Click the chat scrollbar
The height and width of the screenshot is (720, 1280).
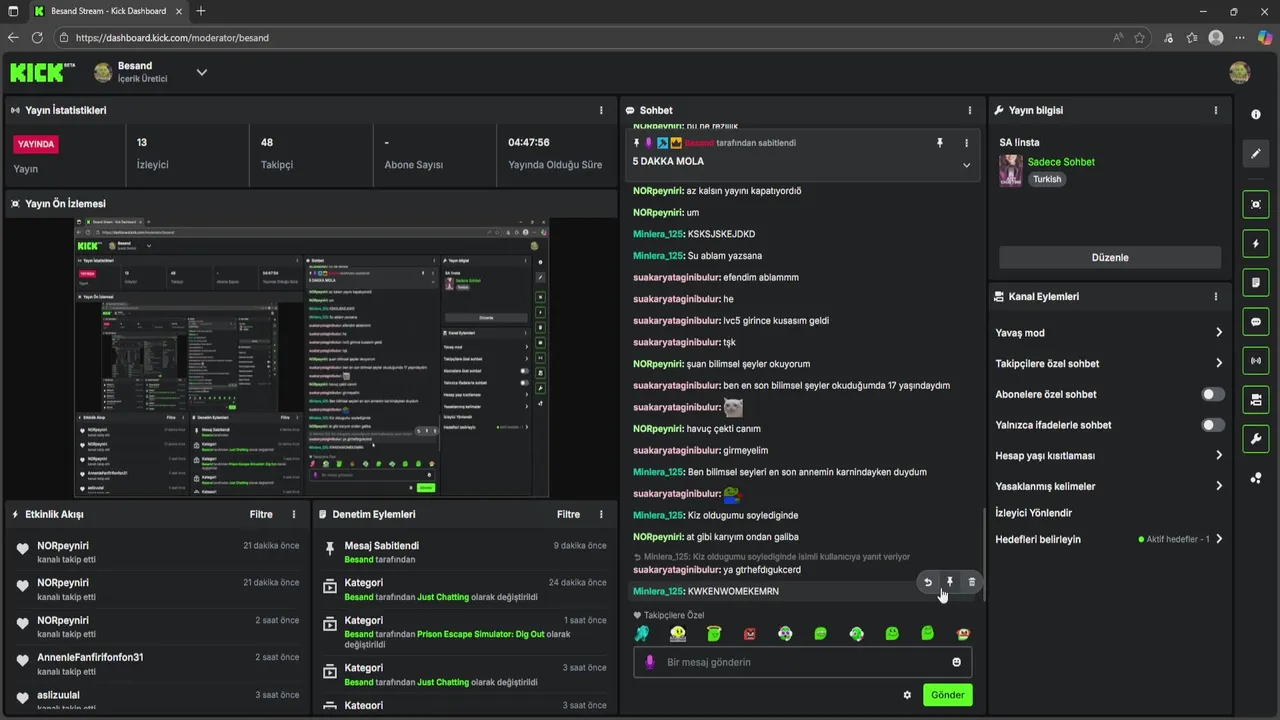click(985, 554)
